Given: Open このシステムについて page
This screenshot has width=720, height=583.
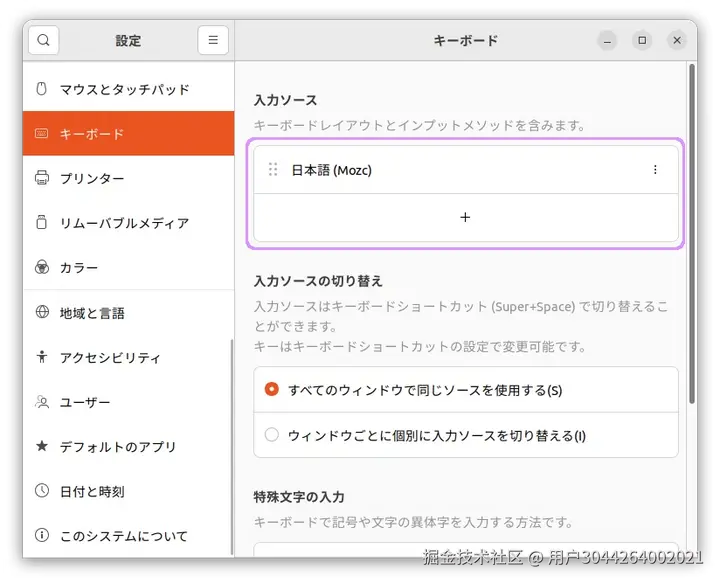Looking at the screenshot, I should click(129, 536).
